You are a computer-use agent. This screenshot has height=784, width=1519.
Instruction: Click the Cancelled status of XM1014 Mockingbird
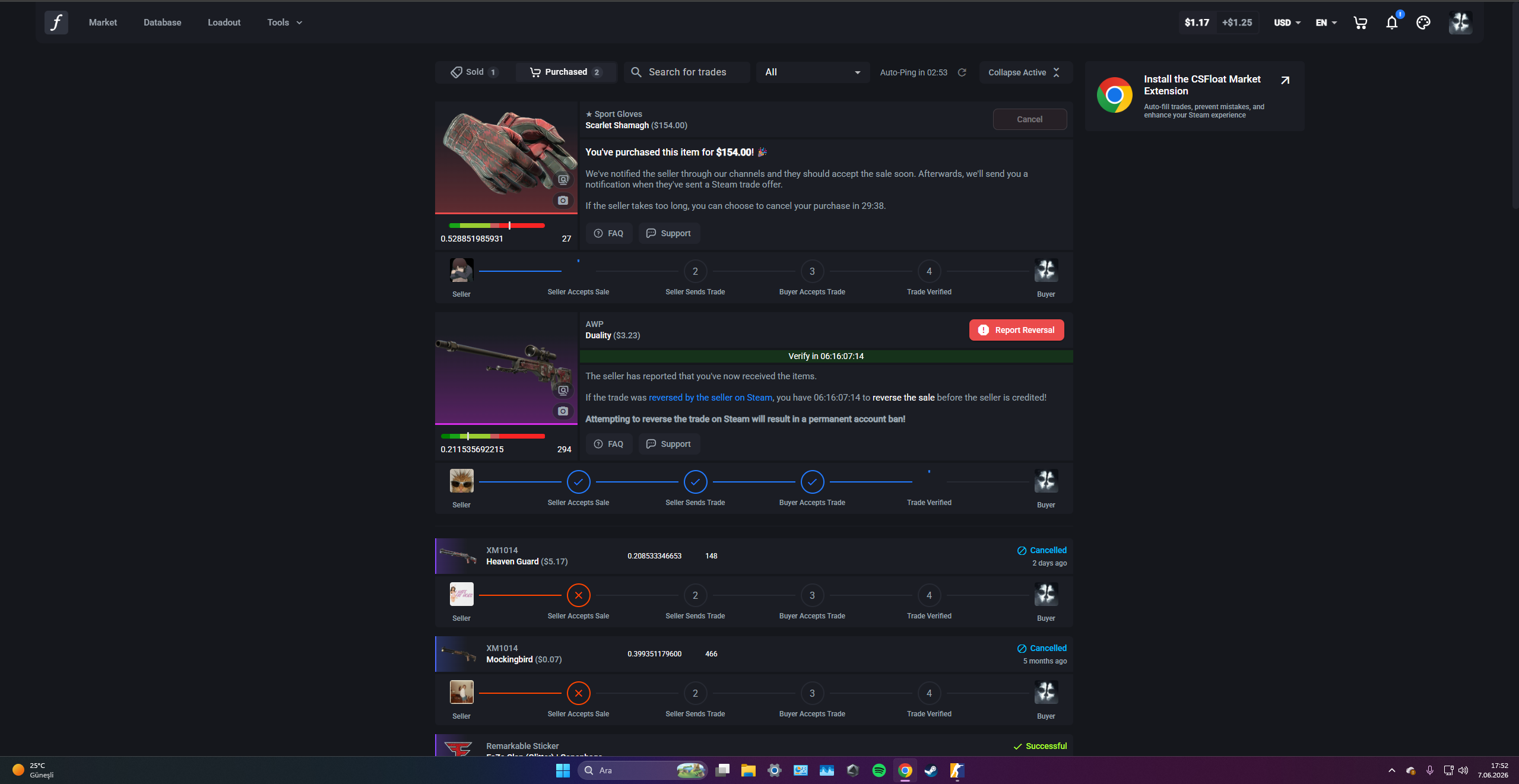pos(1042,649)
